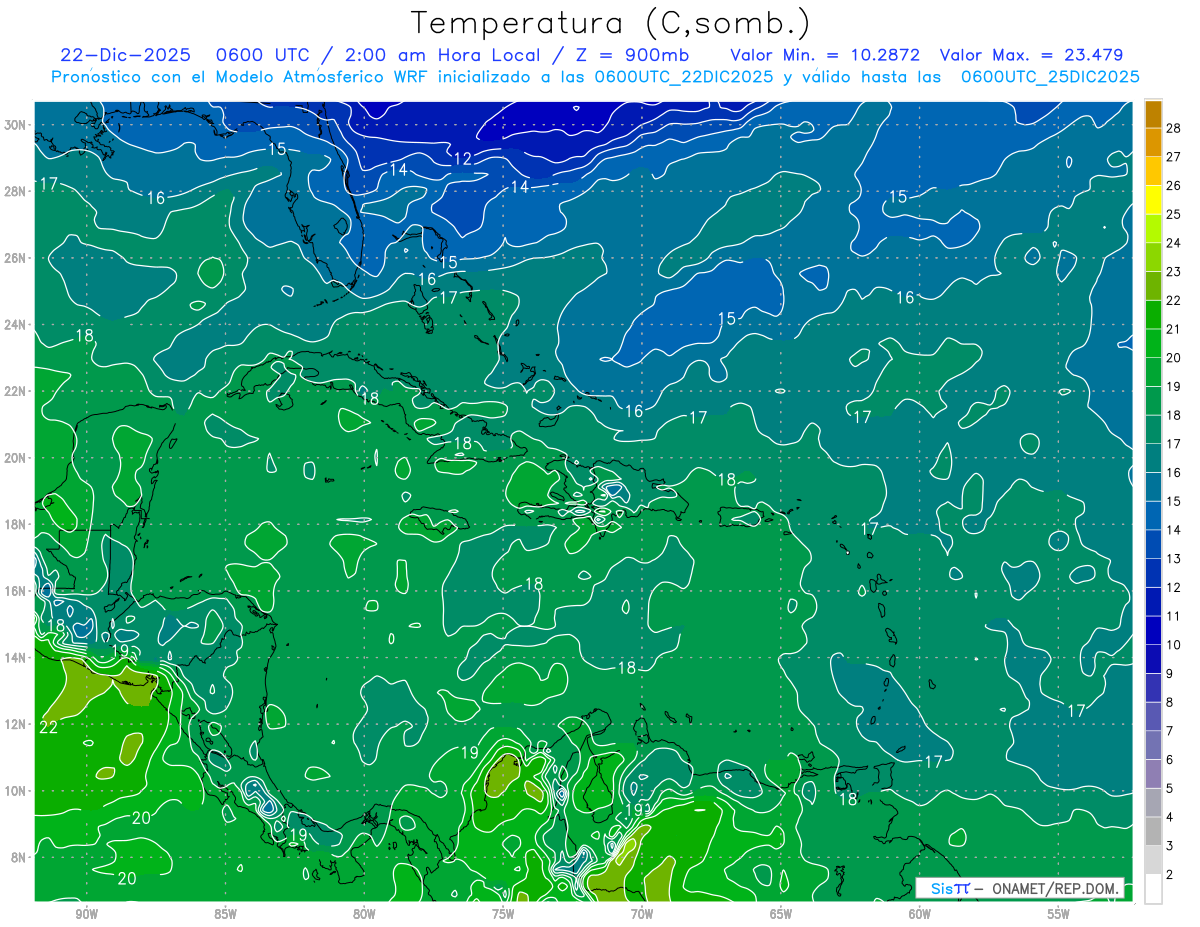Click latitude axis label '10N'
Screen dimensions: 1200x927
click(x=17, y=791)
